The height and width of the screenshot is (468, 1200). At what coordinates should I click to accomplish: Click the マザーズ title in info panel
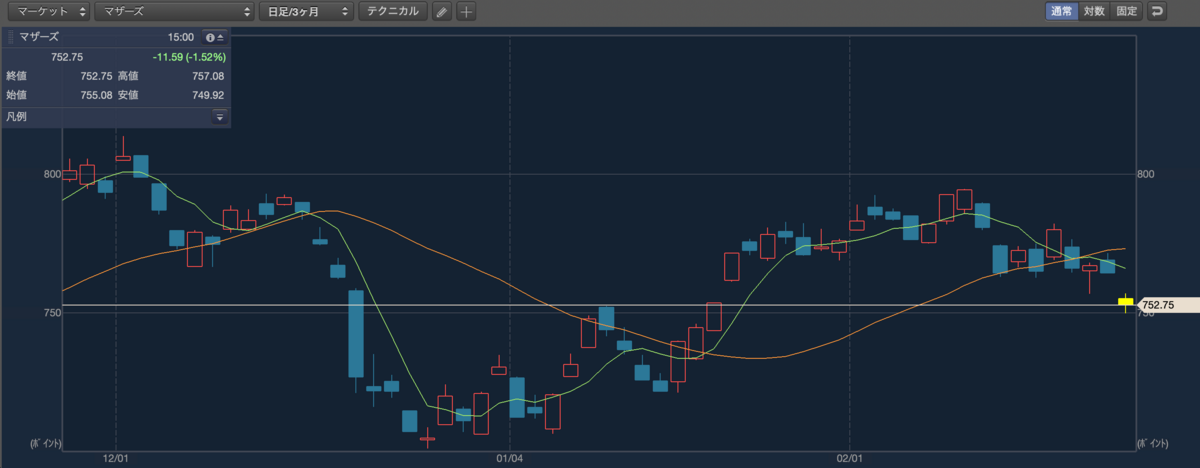39,37
